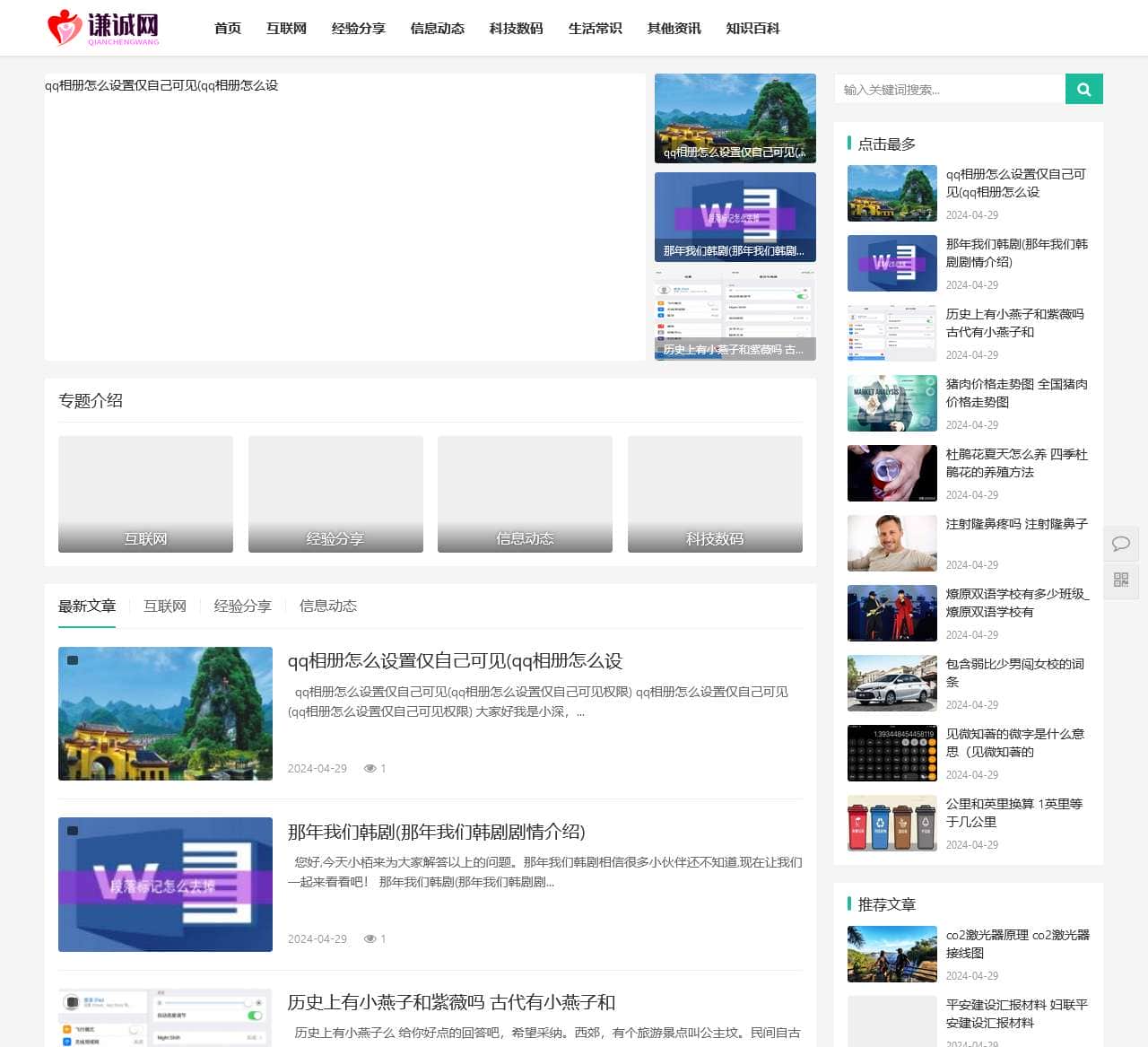Open sidebar link 注射隆鼻疼吗 注射隆鼻子
Viewport: 1148px width, 1047px height.
pos(1017,524)
